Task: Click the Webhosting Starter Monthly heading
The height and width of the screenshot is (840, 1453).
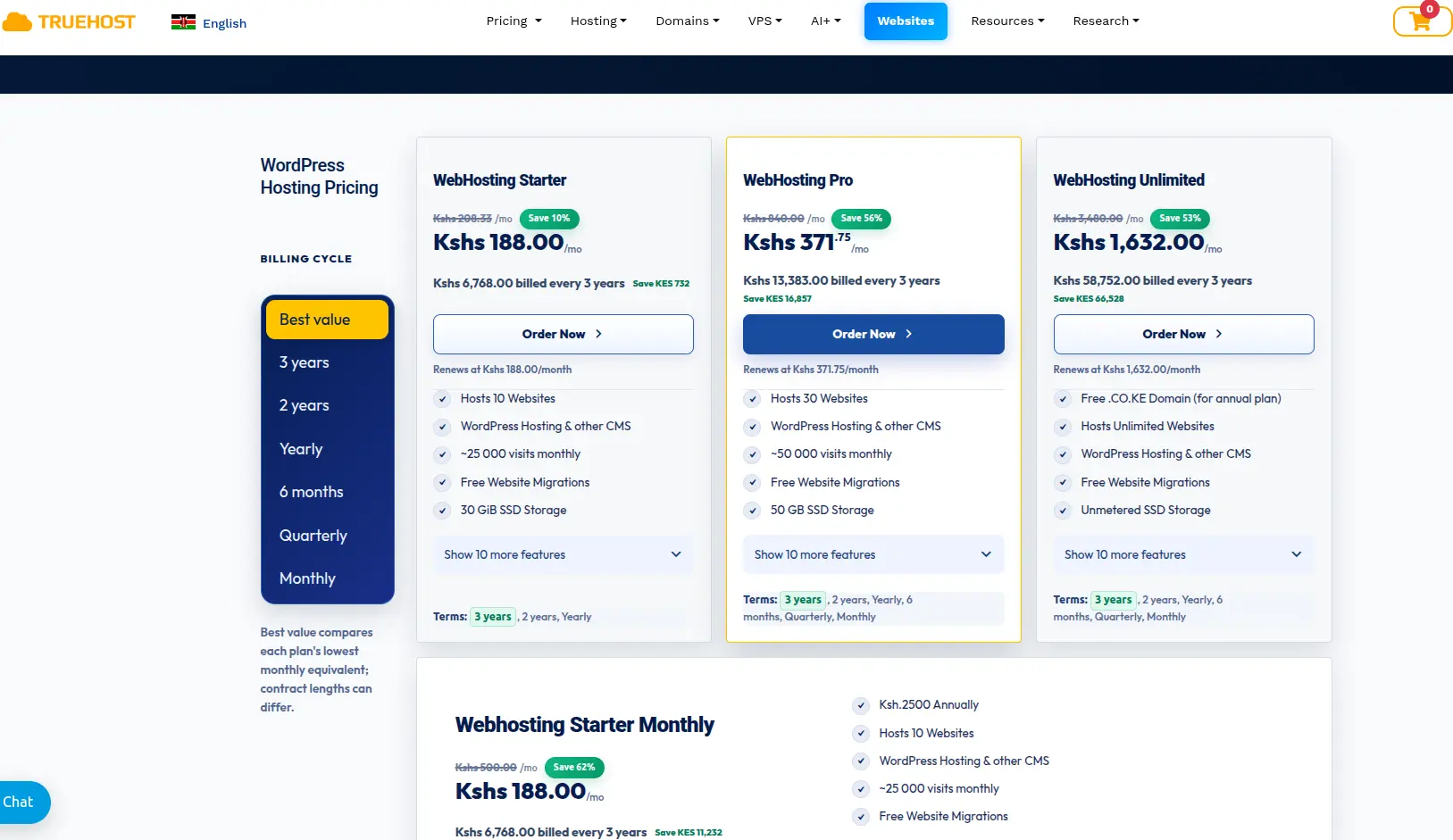Action: (584, 725)
